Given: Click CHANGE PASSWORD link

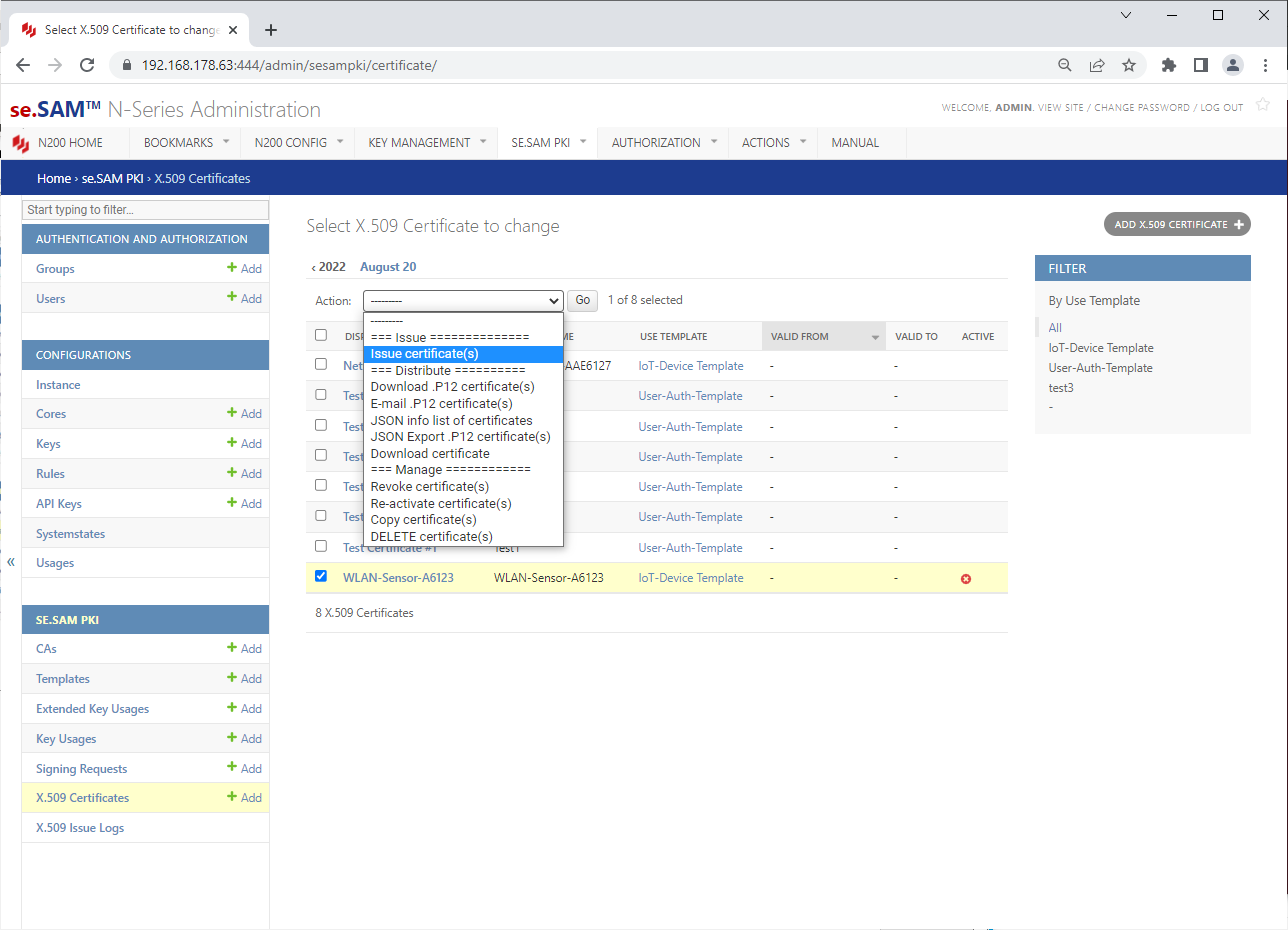Looking at the screenshot, I should pyautogui.click(x=1142, y=108).
